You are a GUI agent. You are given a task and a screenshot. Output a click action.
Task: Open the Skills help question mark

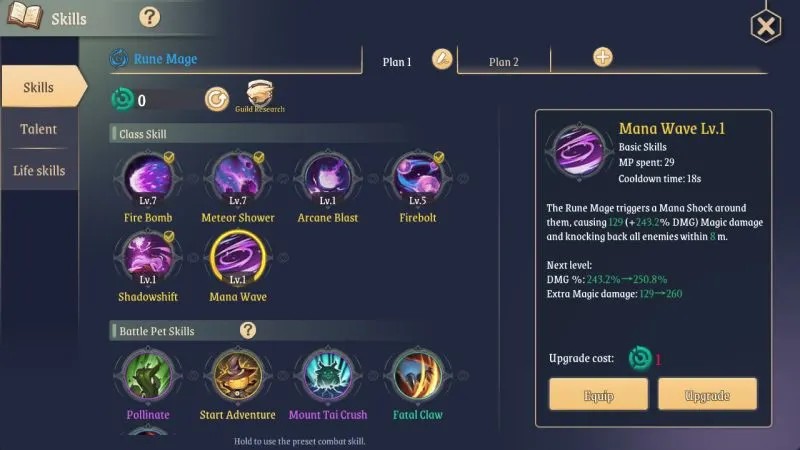(149, 17)
